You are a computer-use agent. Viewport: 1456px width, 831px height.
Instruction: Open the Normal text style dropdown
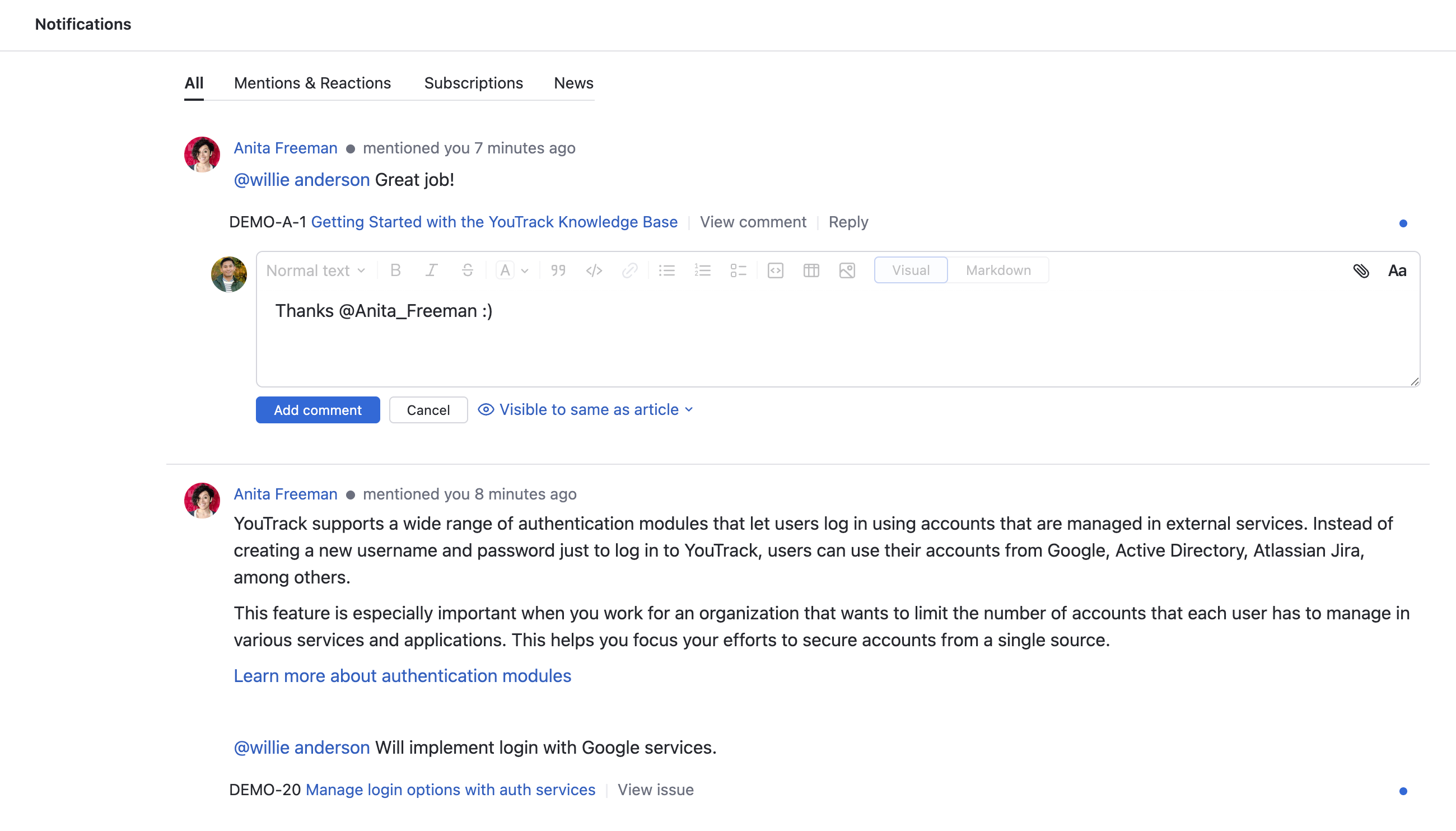pyautogui.click(x=315, y=270)
